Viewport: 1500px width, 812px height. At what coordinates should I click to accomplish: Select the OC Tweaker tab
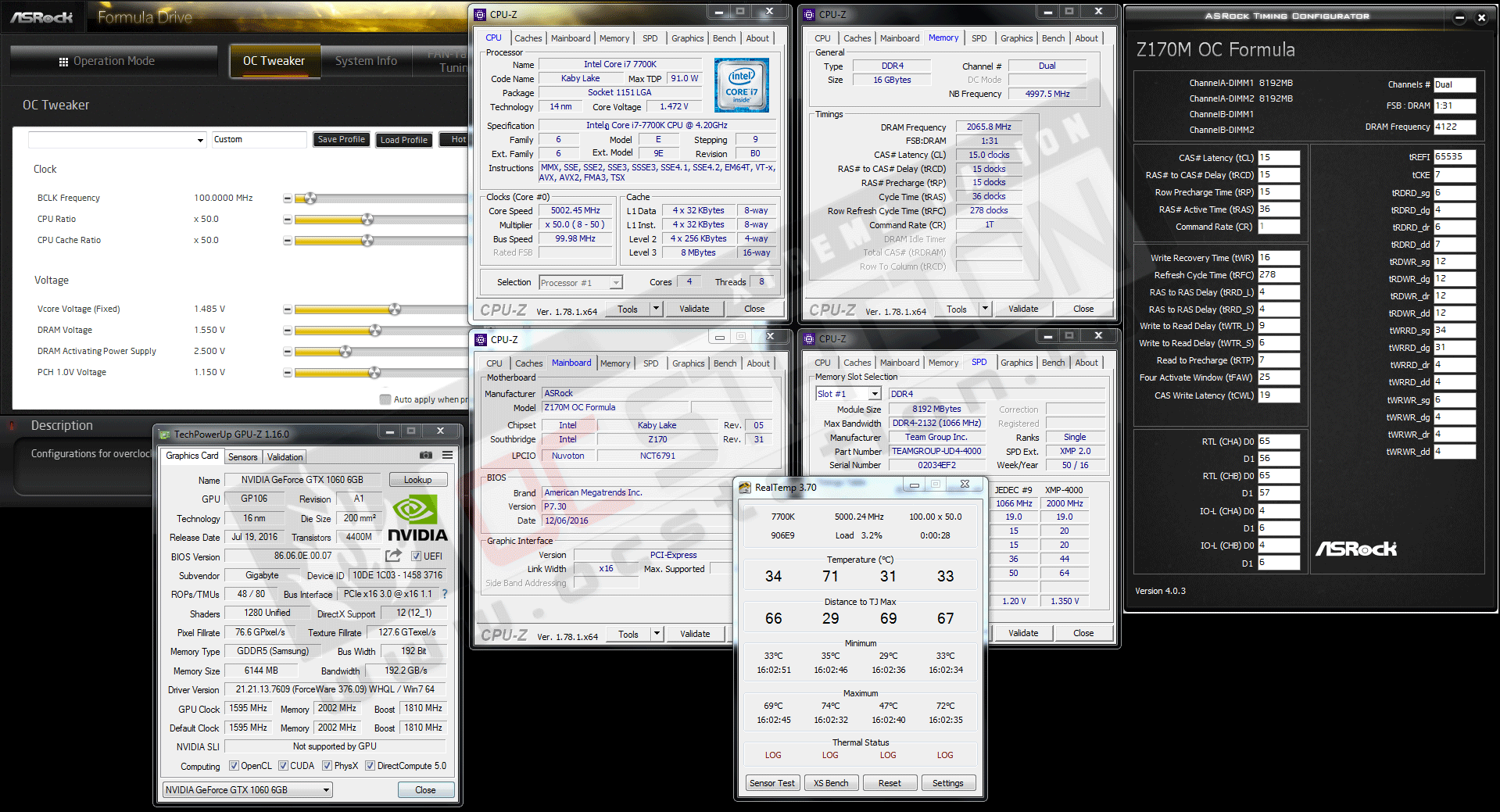tap(274, 61)
